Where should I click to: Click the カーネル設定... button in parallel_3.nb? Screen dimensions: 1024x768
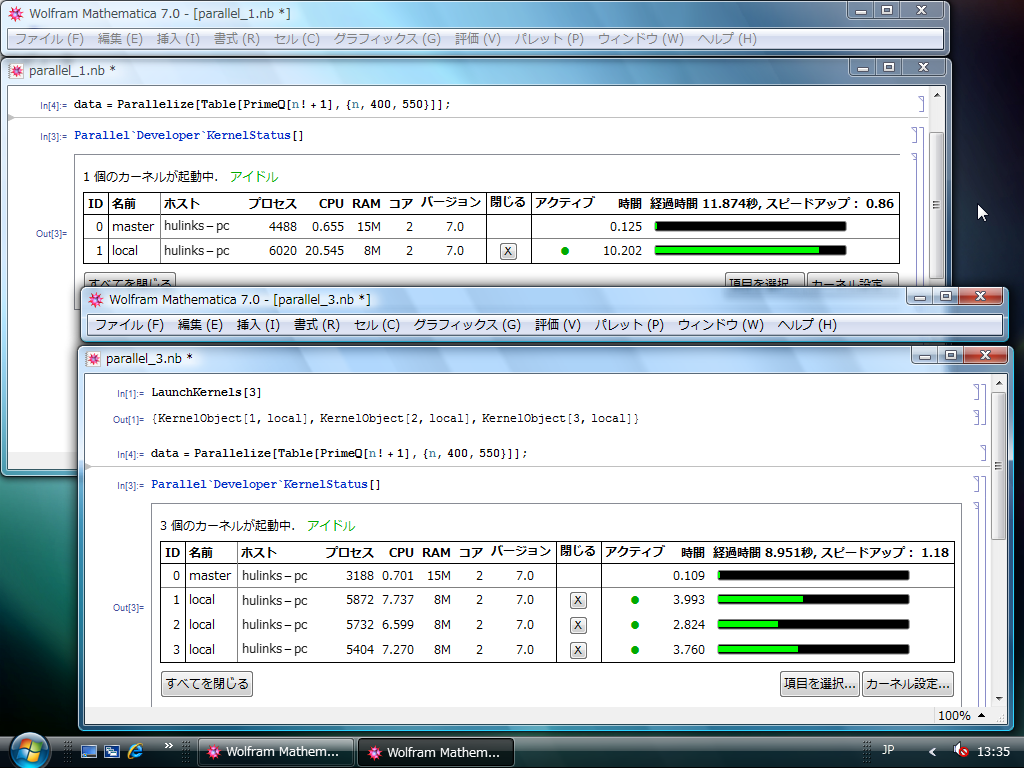[908, 684]
